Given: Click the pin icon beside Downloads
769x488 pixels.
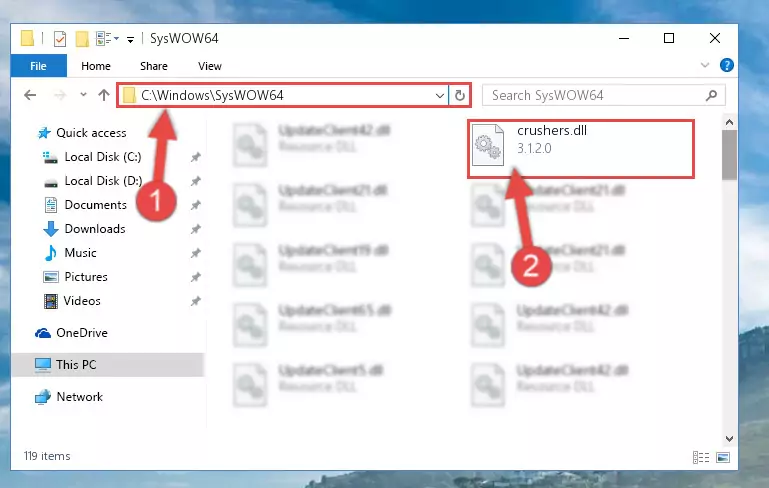Looking at the screenshot, I should 195,229.
